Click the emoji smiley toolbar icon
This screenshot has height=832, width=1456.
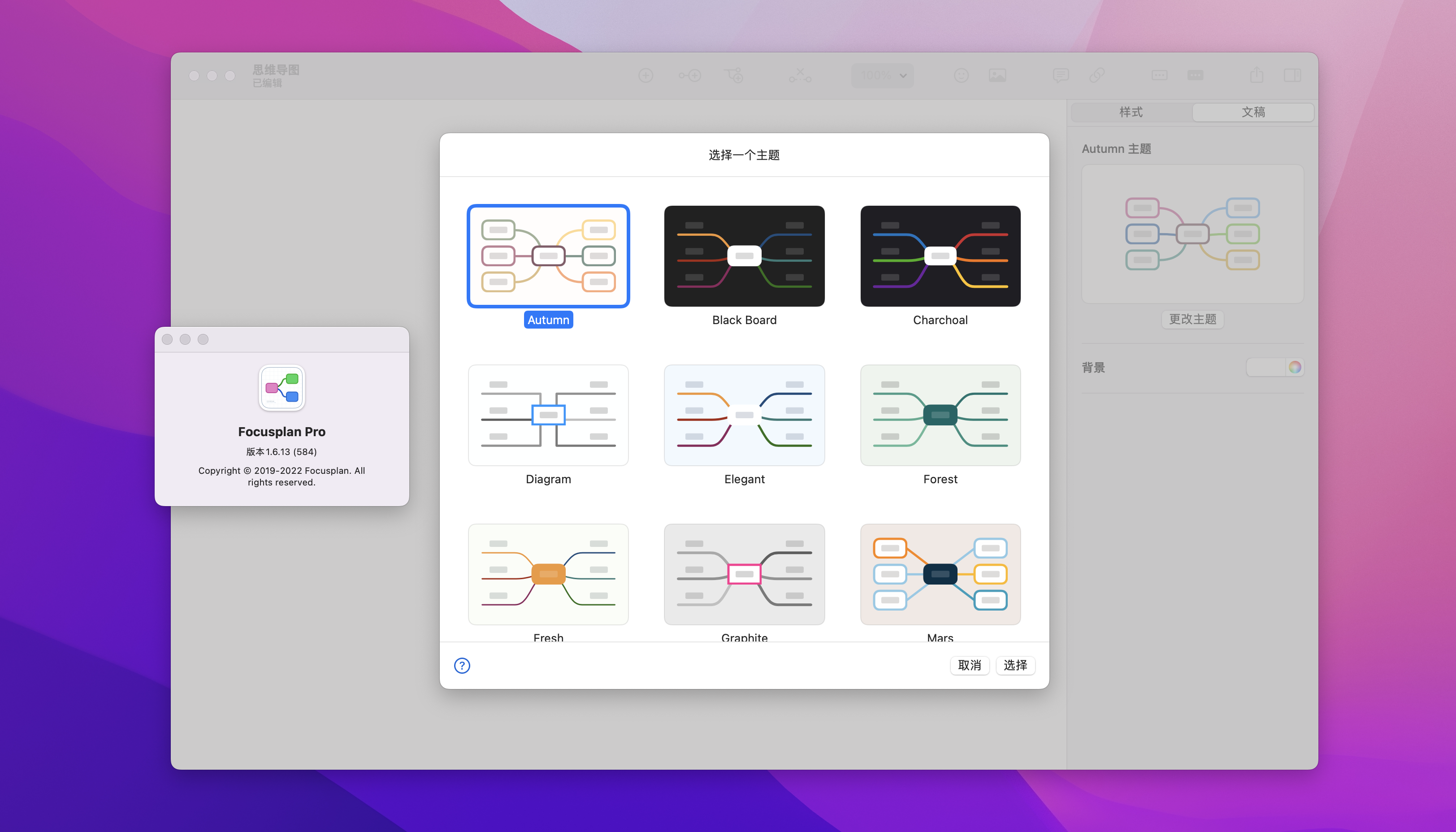coord(961,75)
